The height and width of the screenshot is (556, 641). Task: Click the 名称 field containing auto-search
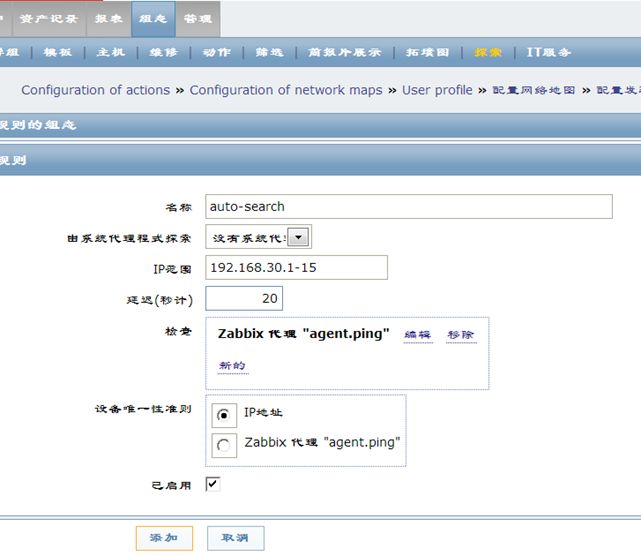(x=409, y=206)
